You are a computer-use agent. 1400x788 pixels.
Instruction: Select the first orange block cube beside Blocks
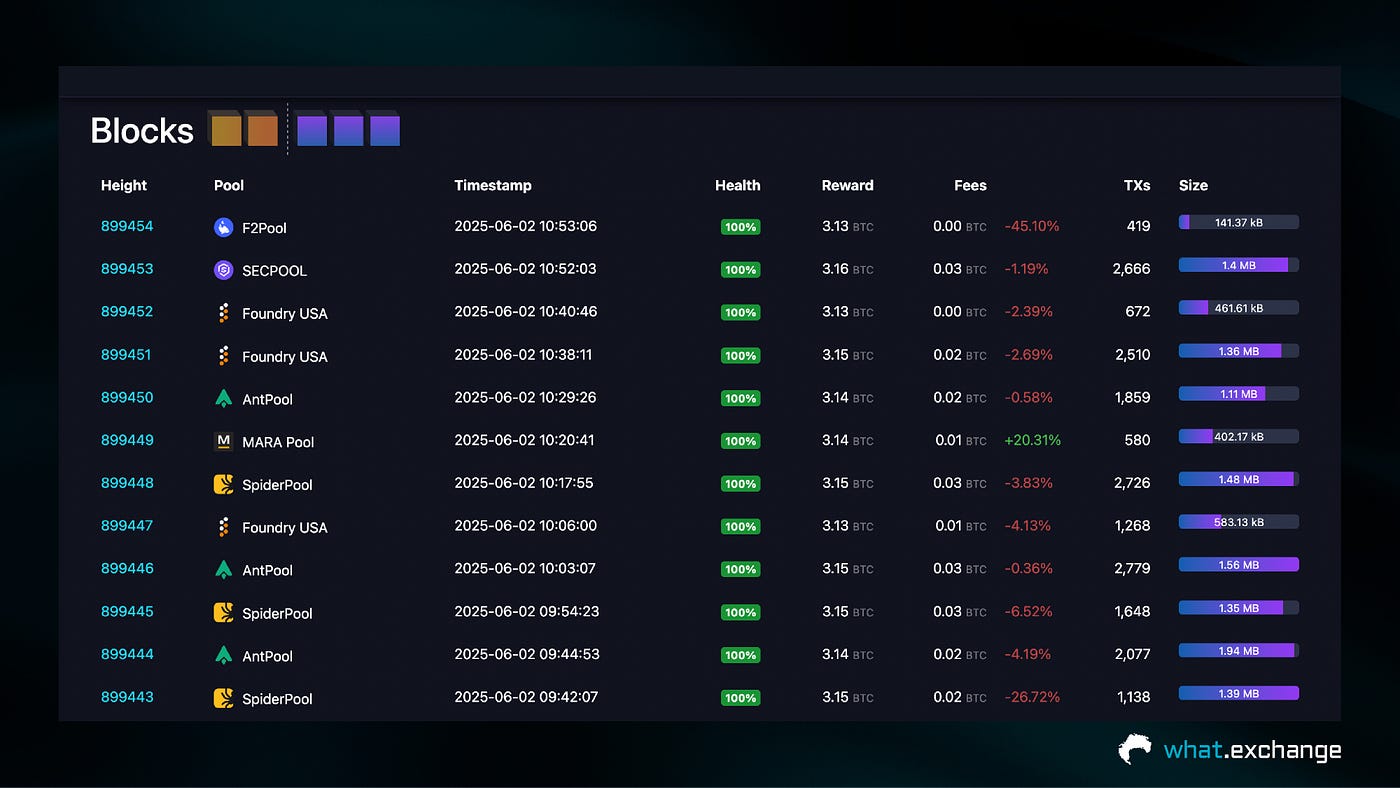coord(225,129)
